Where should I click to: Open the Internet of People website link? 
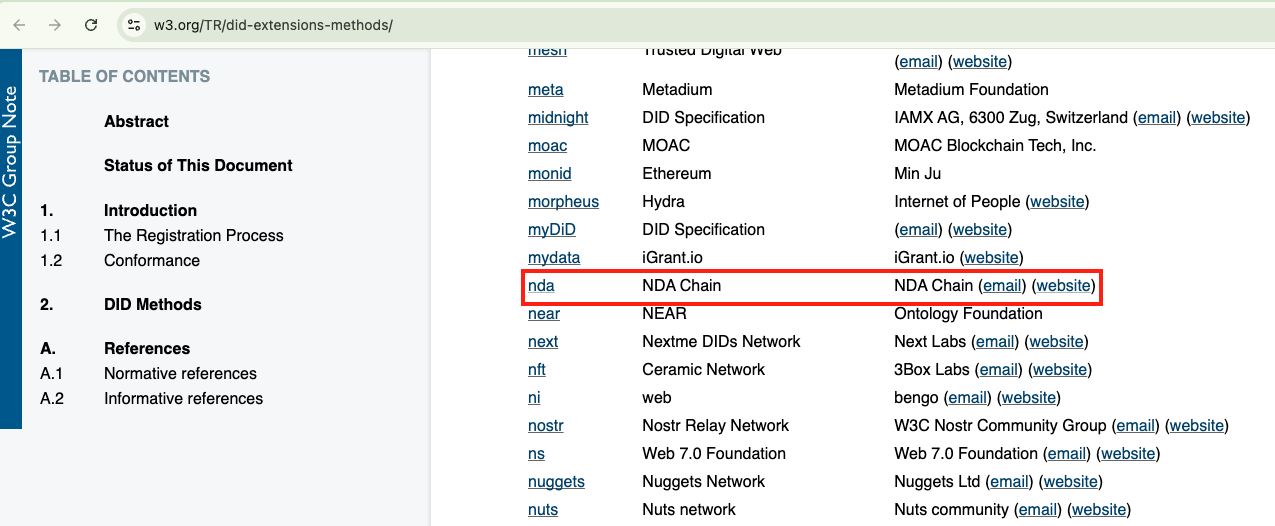point(1057,201)
